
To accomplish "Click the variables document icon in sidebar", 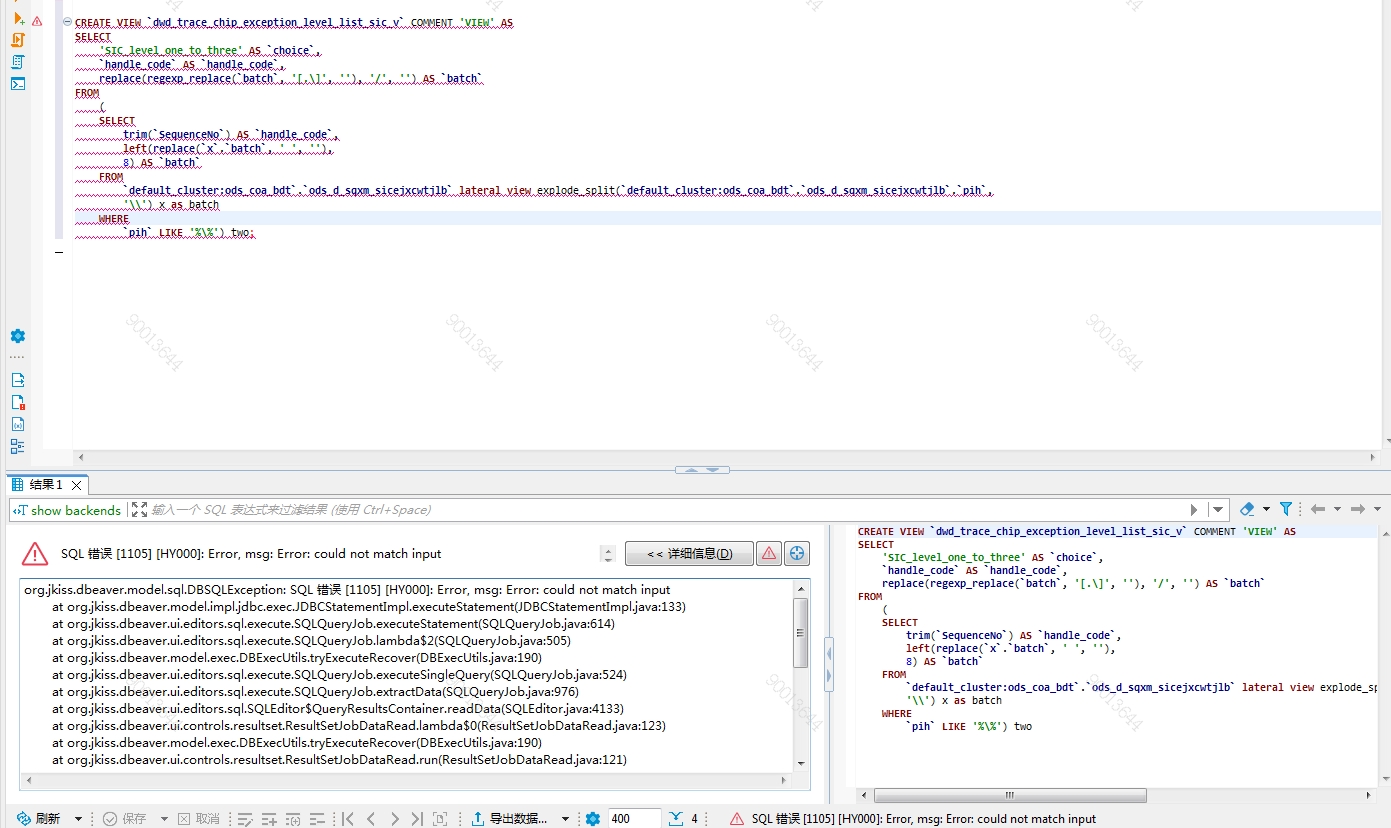I will [x=18, y=424].
